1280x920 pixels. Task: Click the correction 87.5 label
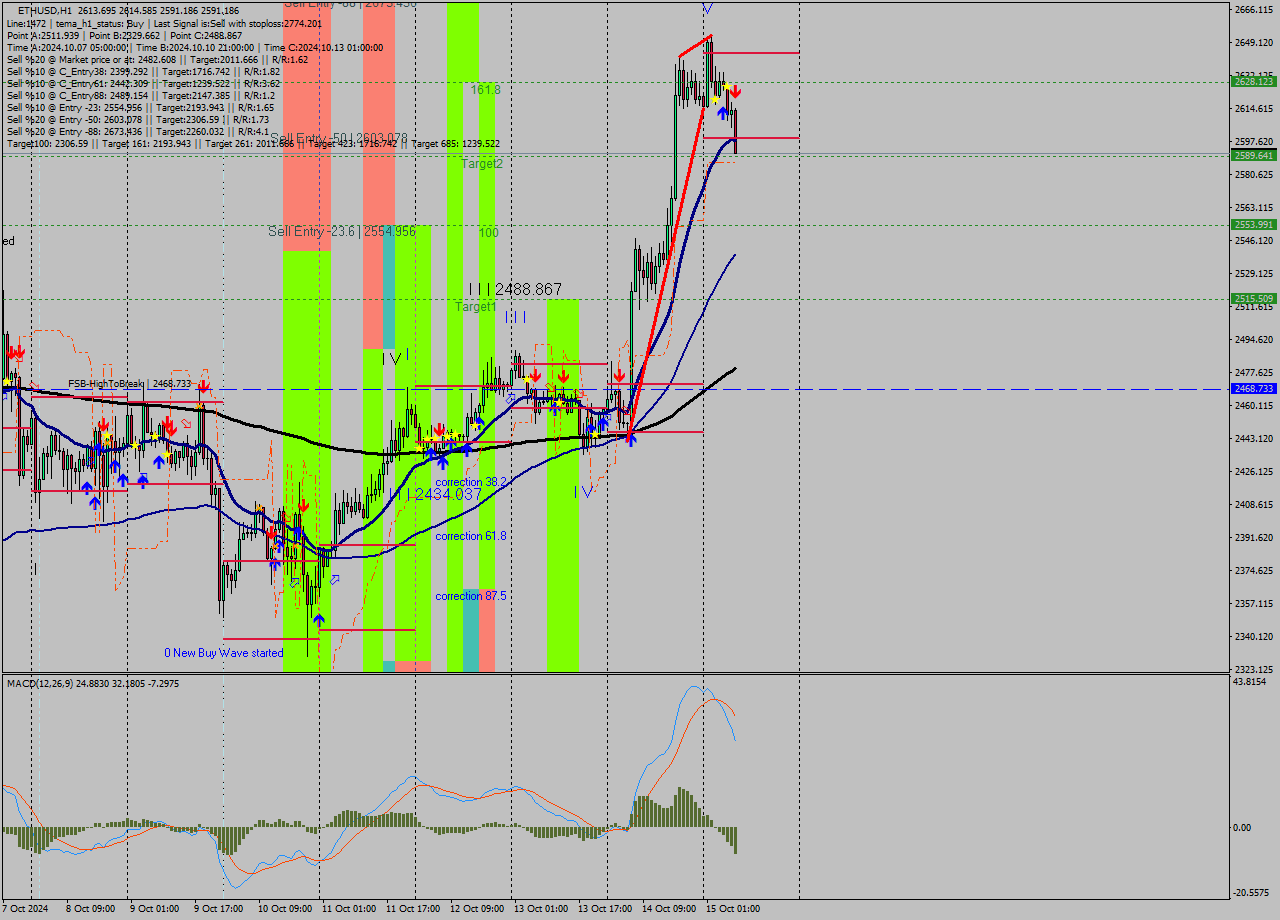tap(471, 596)
